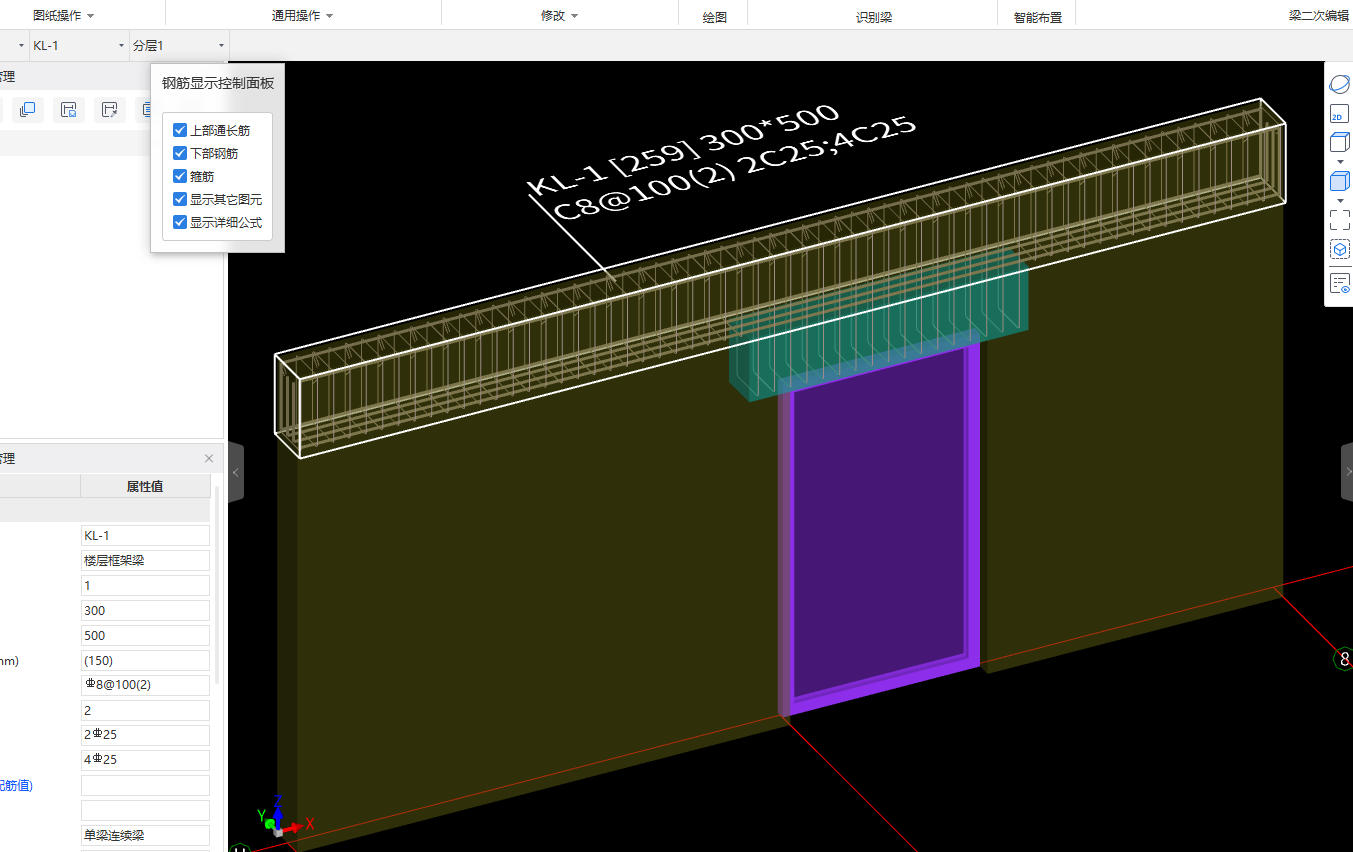Click the dashed cube local 3D icon
This screenshot has width=1353, height=852.
tap(1339, 249)
